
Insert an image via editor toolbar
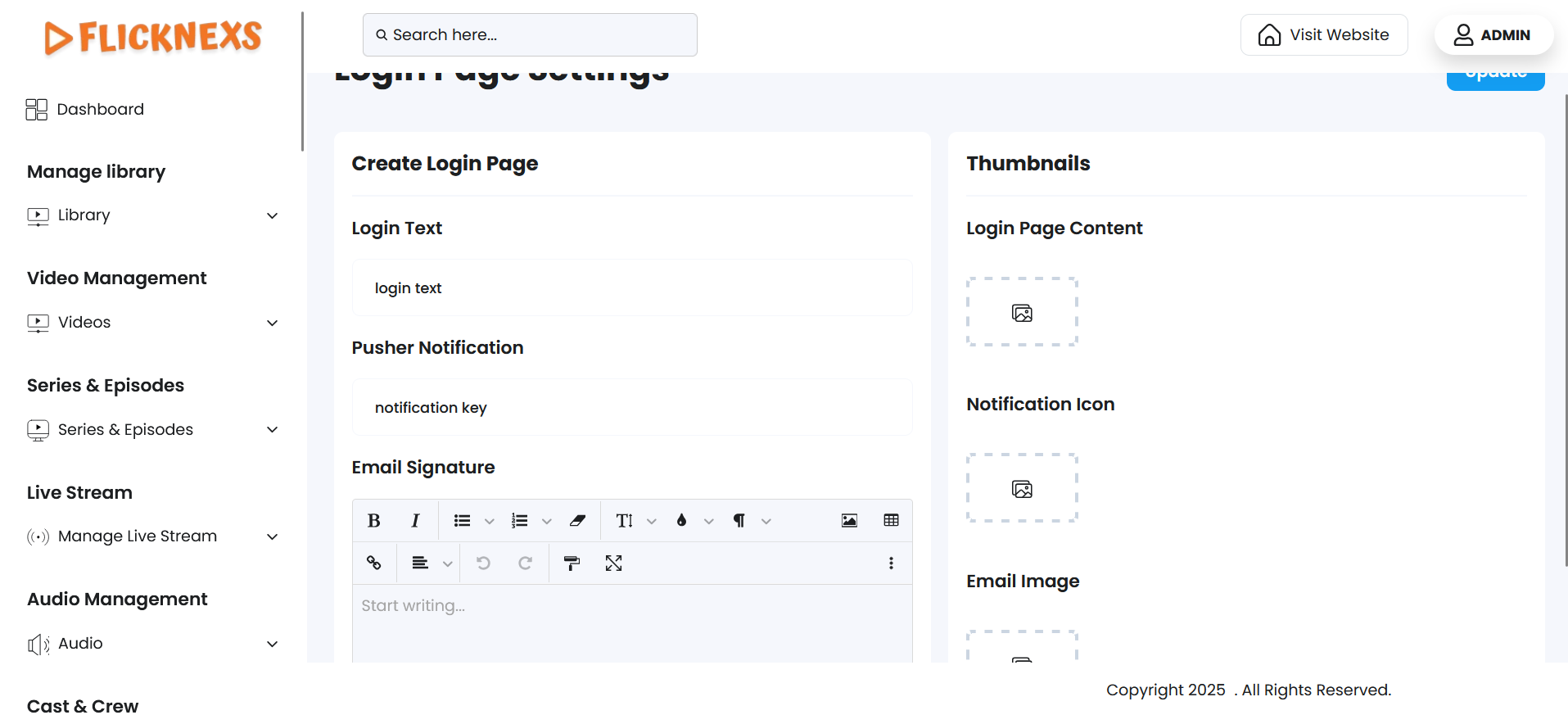click(x=849, y=521)
